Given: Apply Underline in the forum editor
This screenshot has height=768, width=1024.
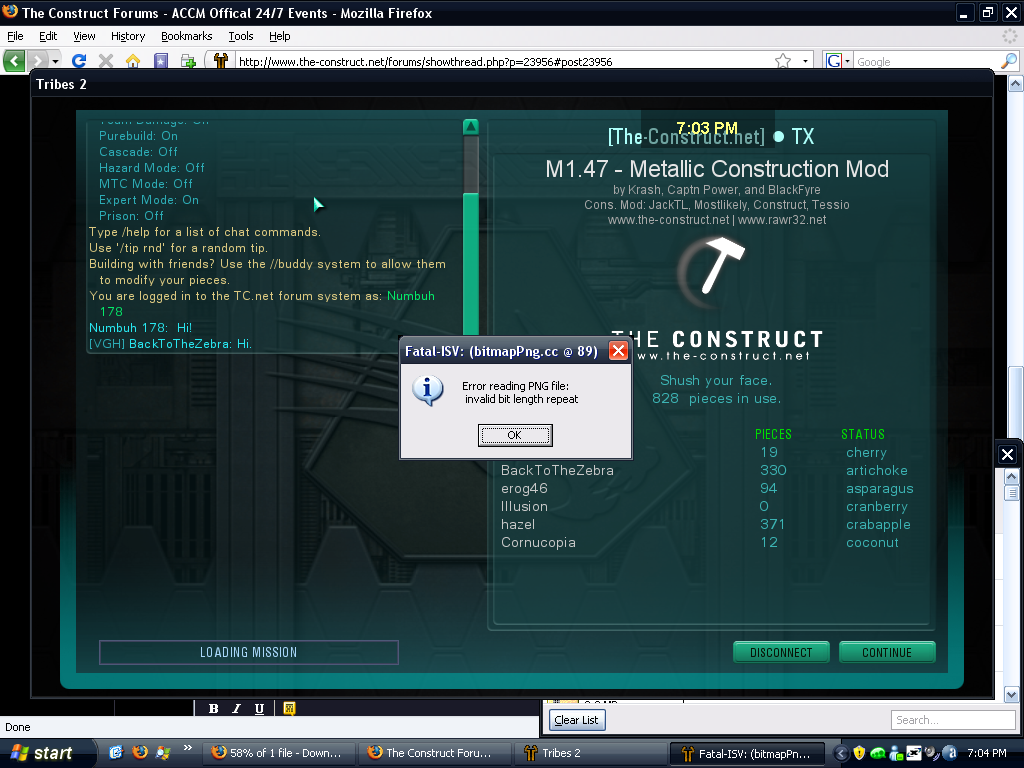Looking at the screenshot, I should pyautogui.click(x=259, y=709).
